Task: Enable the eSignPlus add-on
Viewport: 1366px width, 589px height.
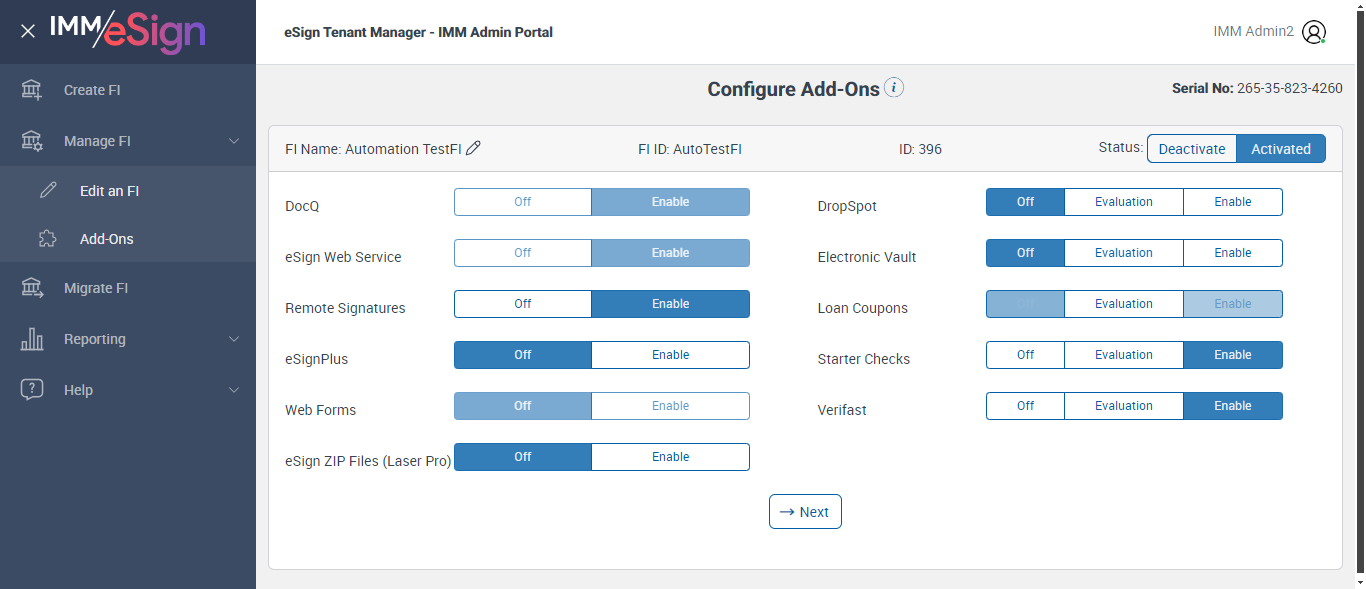Action: coord(670,355)
